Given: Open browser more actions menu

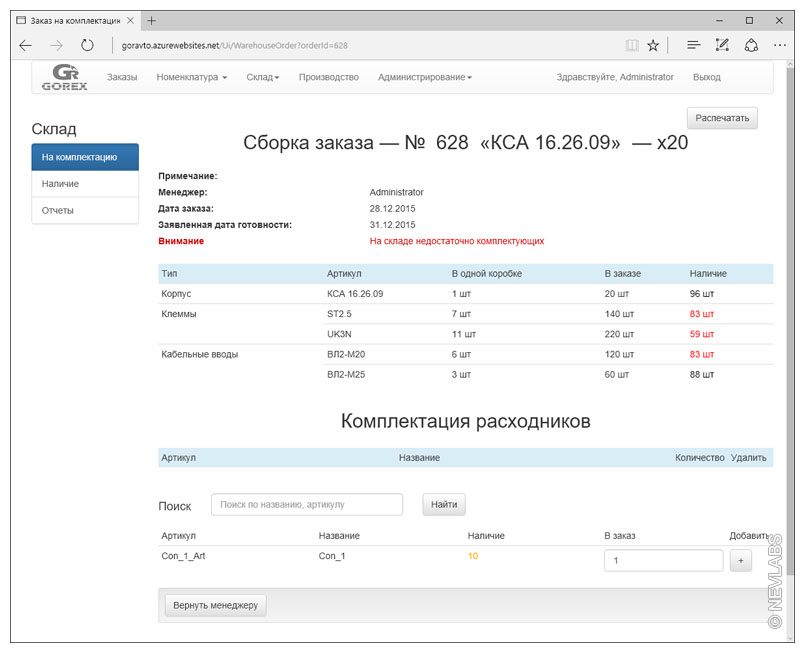Looking at the screenshot, I should pos(780,45).
